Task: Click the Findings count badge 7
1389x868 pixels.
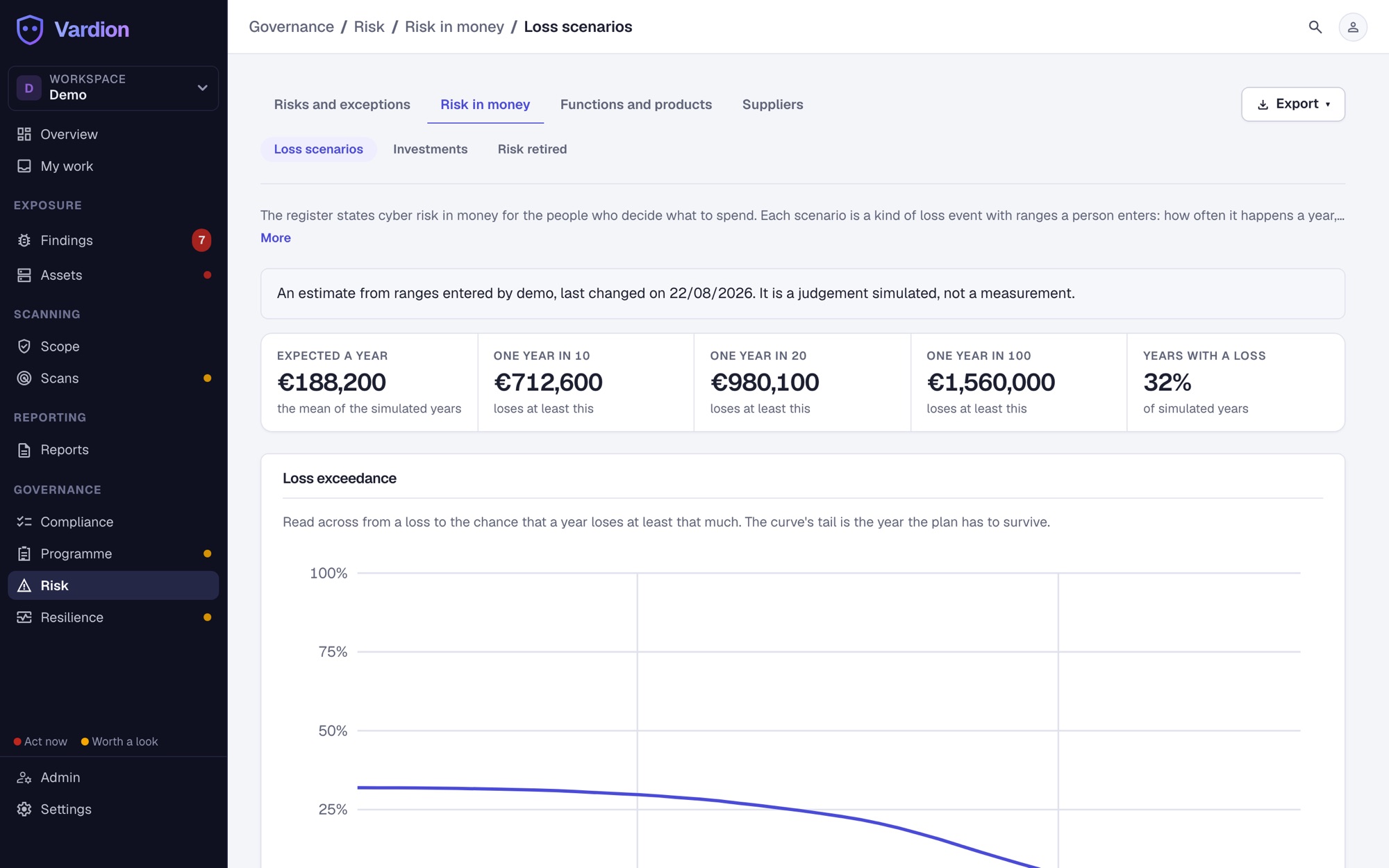Action: 201,240
